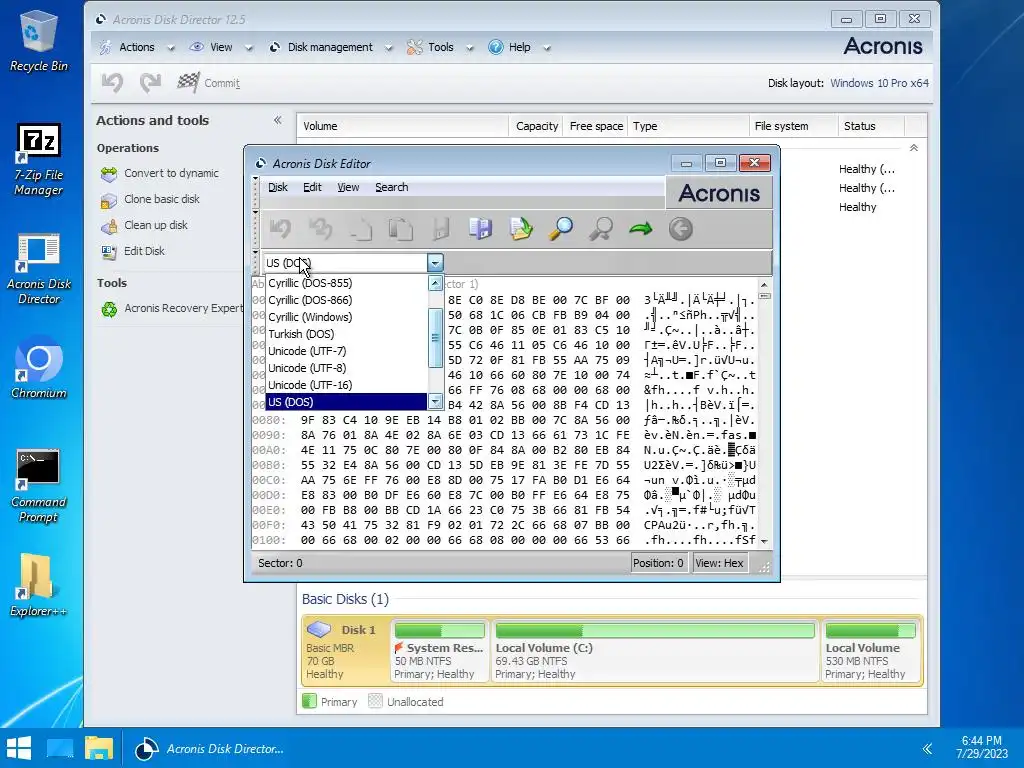Select Cyrillic (DOS-866) encoding
Viewport: 1024px width, 768px height.
346,300
